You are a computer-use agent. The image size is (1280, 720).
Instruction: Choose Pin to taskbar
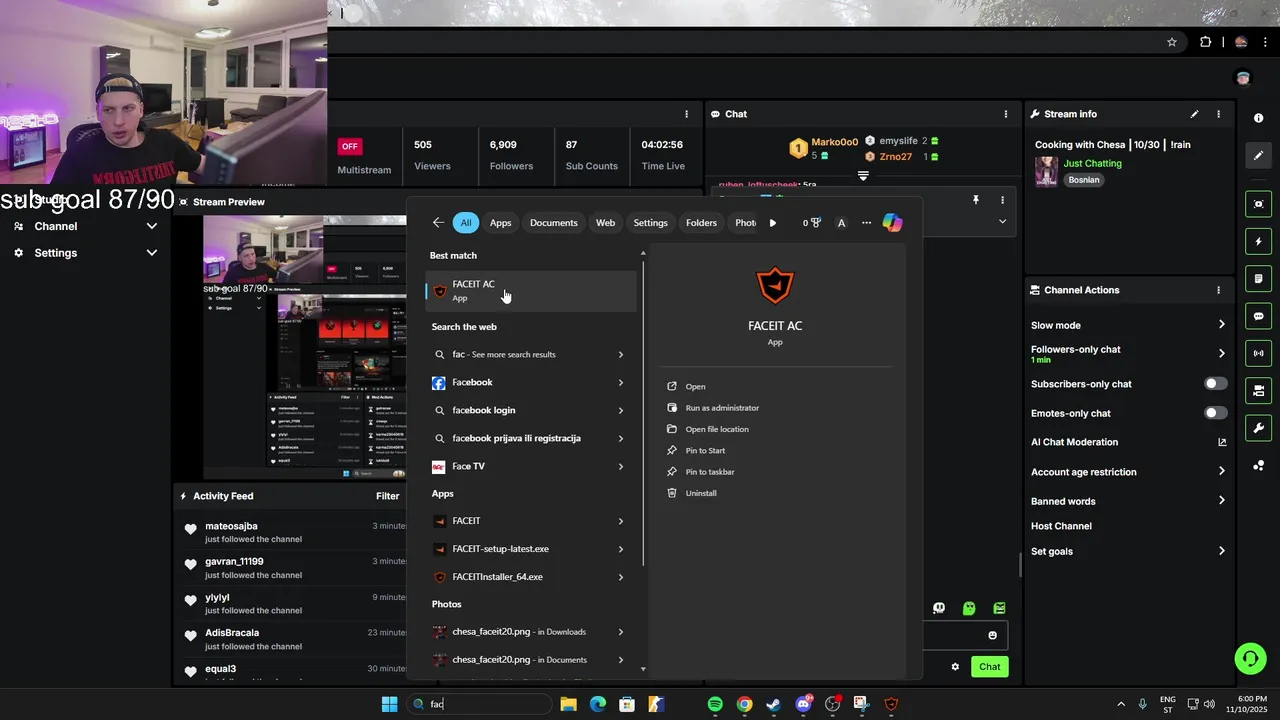click(710, 472)
